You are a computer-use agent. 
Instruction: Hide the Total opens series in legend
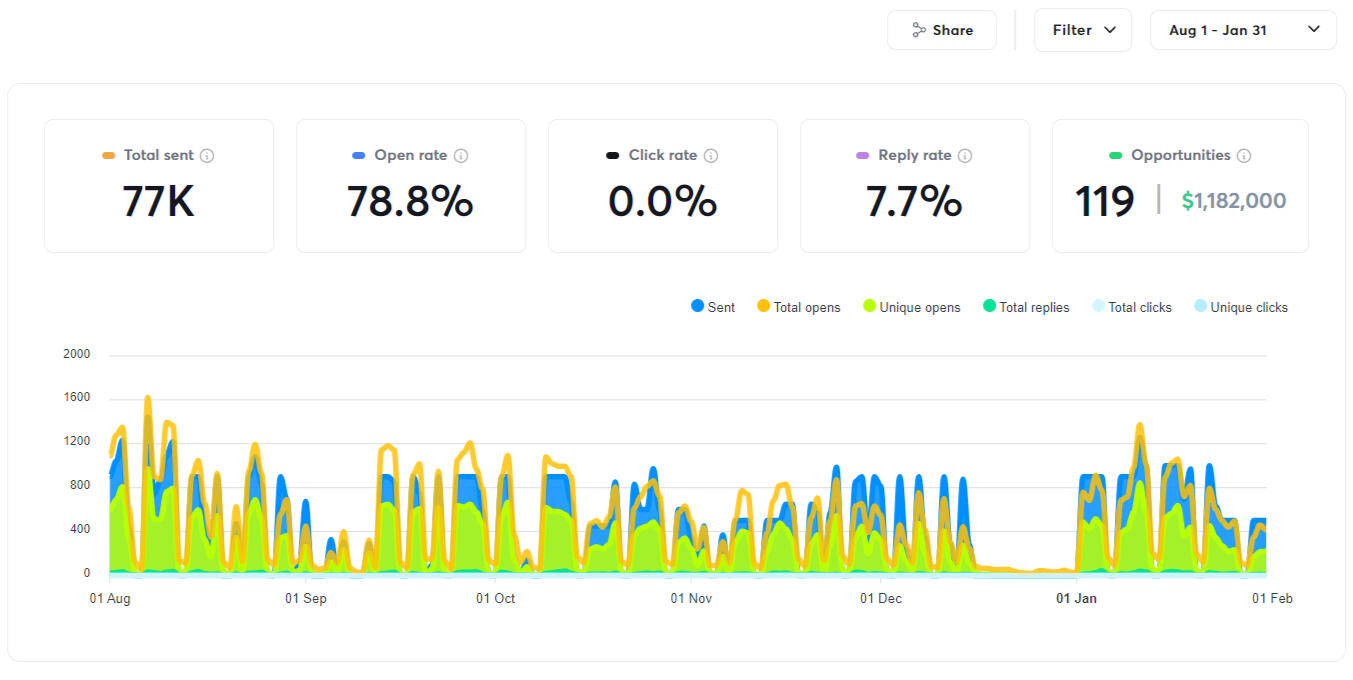point(798,307)
